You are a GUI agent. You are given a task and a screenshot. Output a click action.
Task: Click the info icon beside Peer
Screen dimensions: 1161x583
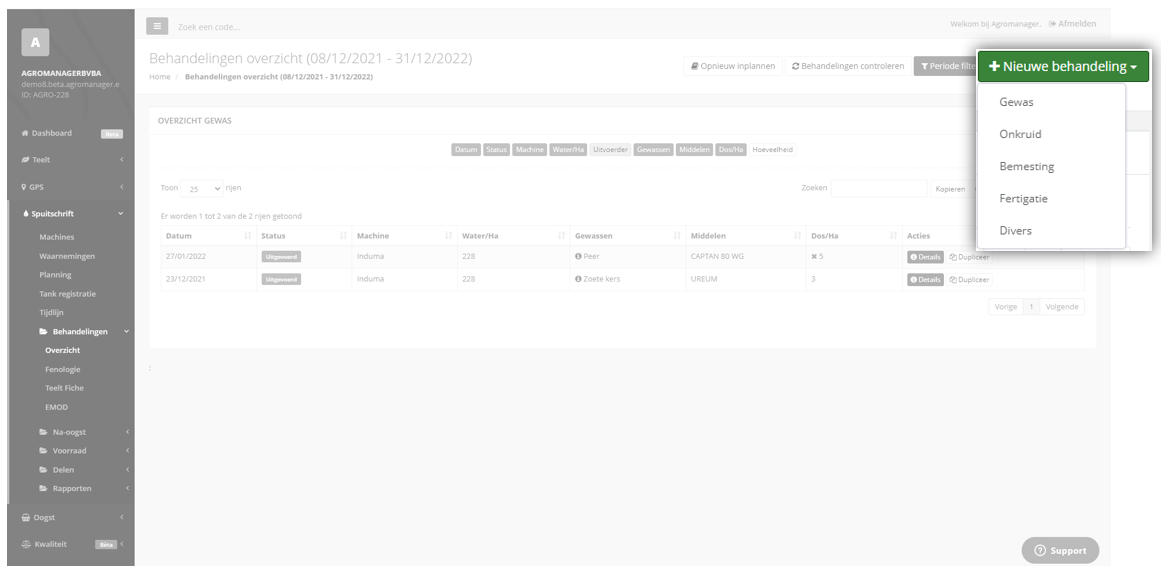[x=578, y=257]
